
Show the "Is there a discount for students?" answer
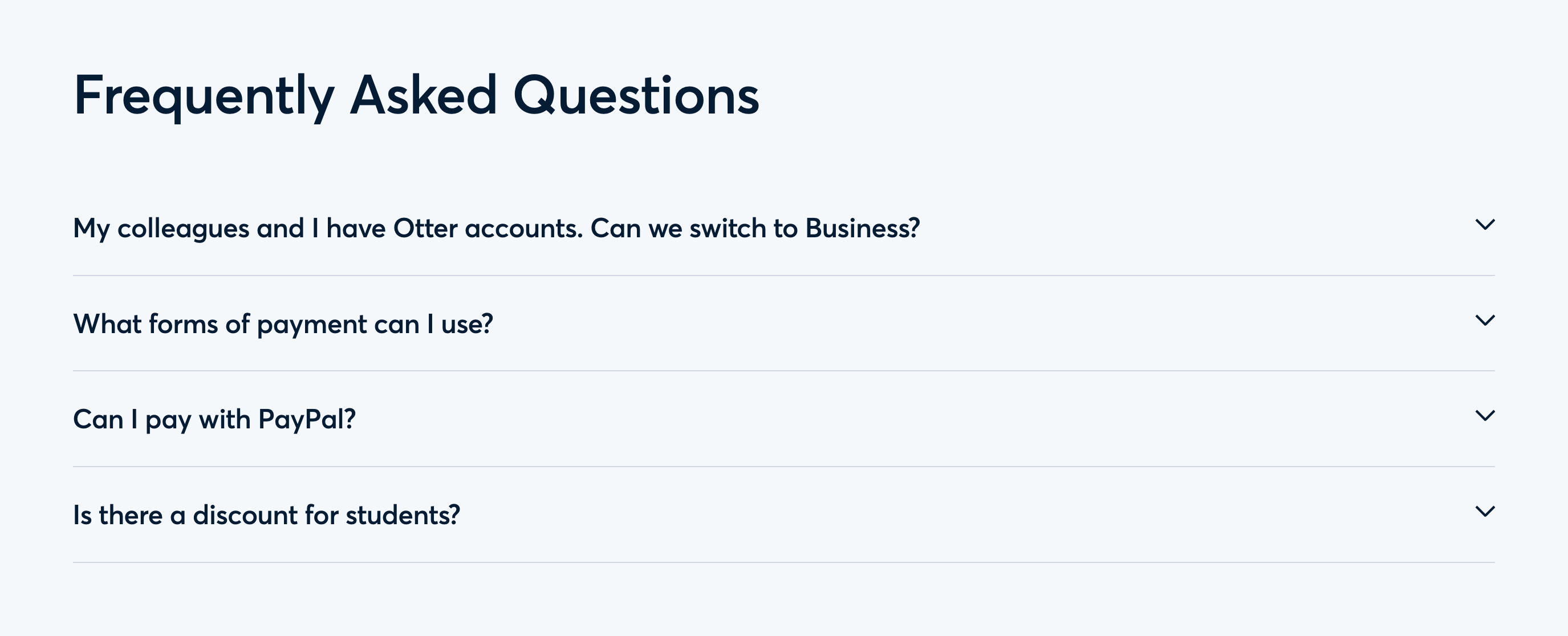tap(266, 516)
